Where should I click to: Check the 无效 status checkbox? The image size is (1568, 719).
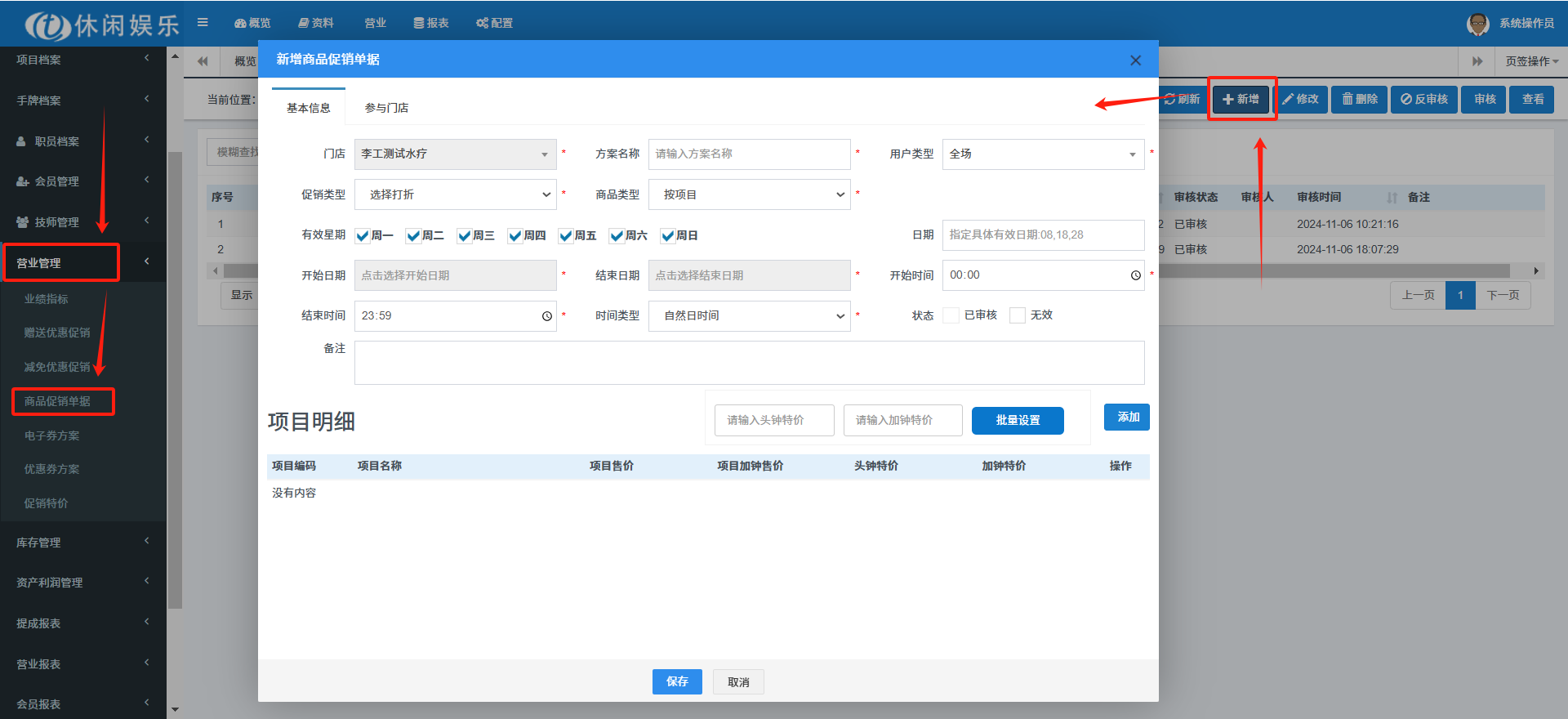[x=1018, y=315]
